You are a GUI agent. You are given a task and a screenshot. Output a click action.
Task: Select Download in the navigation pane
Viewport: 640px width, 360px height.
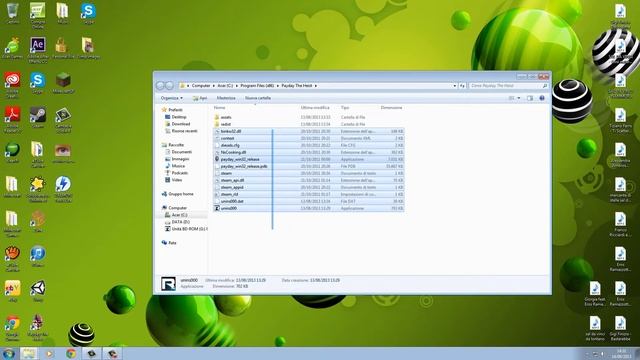[178, 124]
